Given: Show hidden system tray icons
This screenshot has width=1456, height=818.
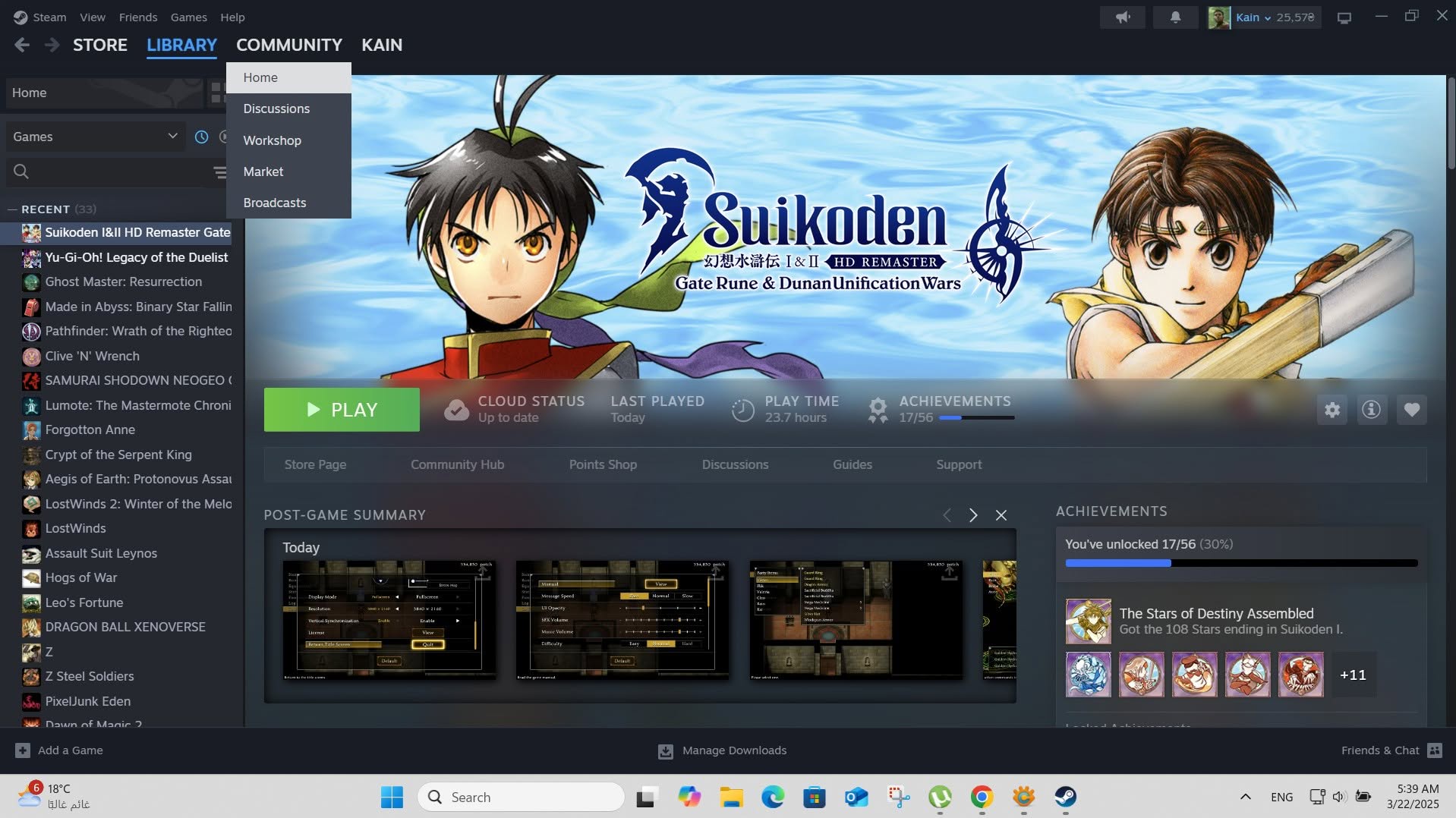Looking at the screenshot, I should (x=1245, y=797).
